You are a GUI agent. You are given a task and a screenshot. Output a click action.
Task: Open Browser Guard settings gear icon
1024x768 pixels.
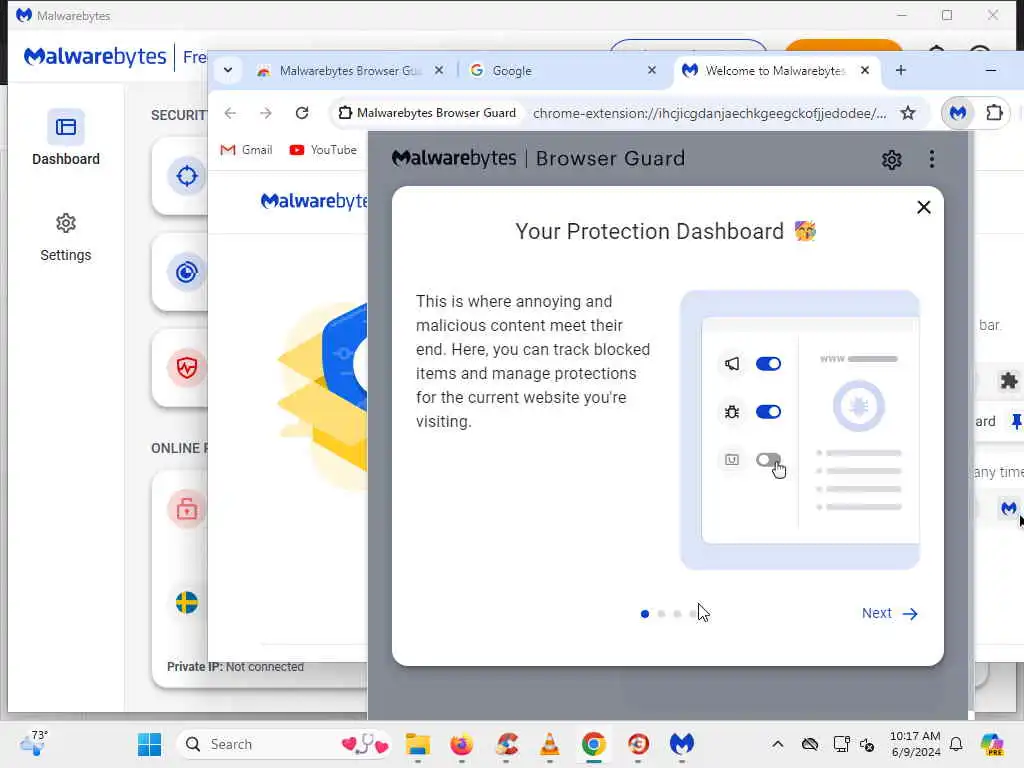(891, 159)
